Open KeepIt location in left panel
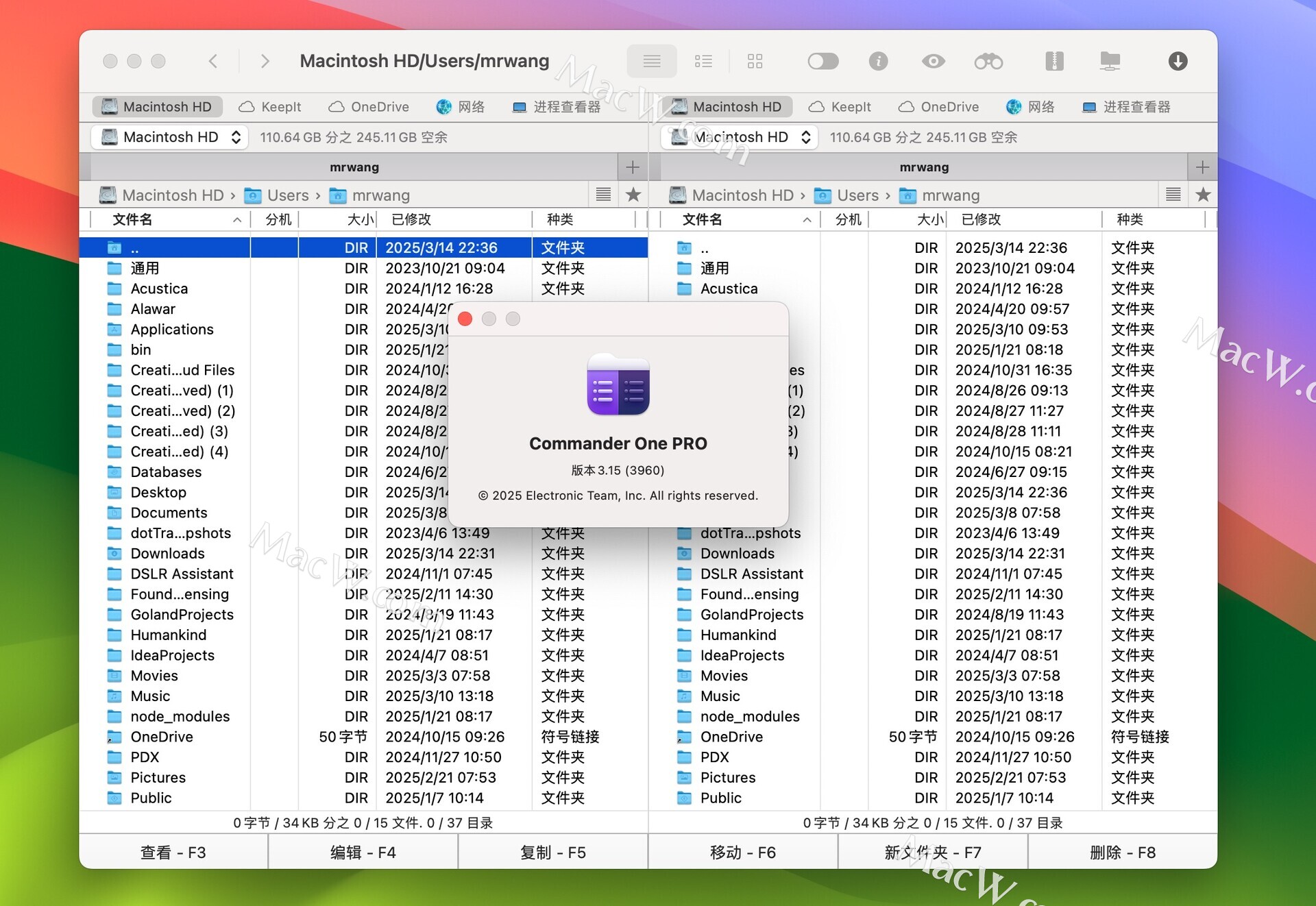The height and width of the screenshot is (906, 1316). click(x=270, y=106)
